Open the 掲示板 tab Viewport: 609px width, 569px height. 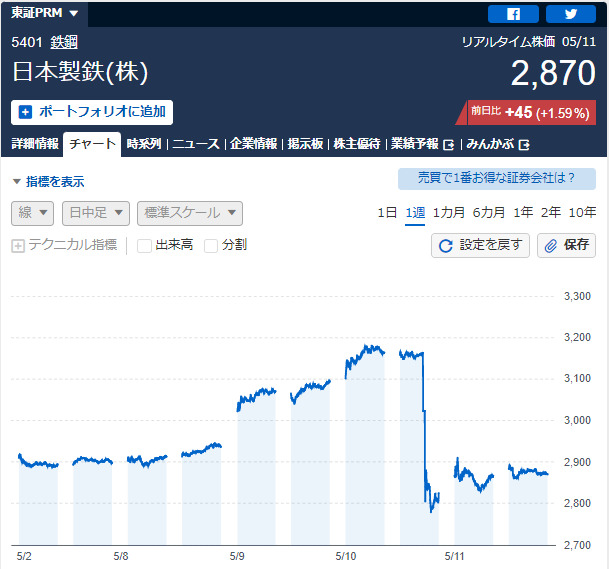click(x=305, y=144)
